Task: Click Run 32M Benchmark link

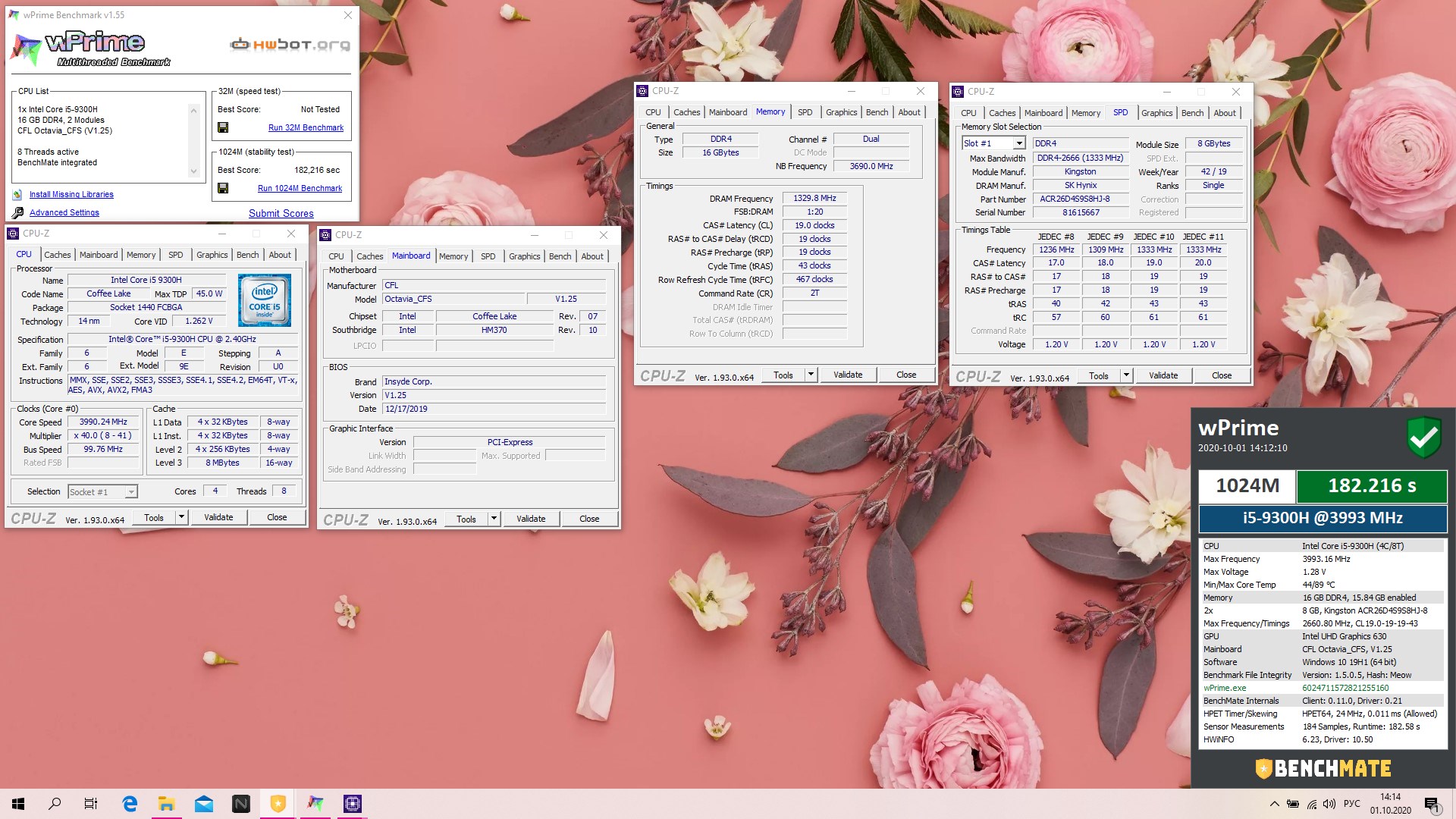Action: coord(306,127)
